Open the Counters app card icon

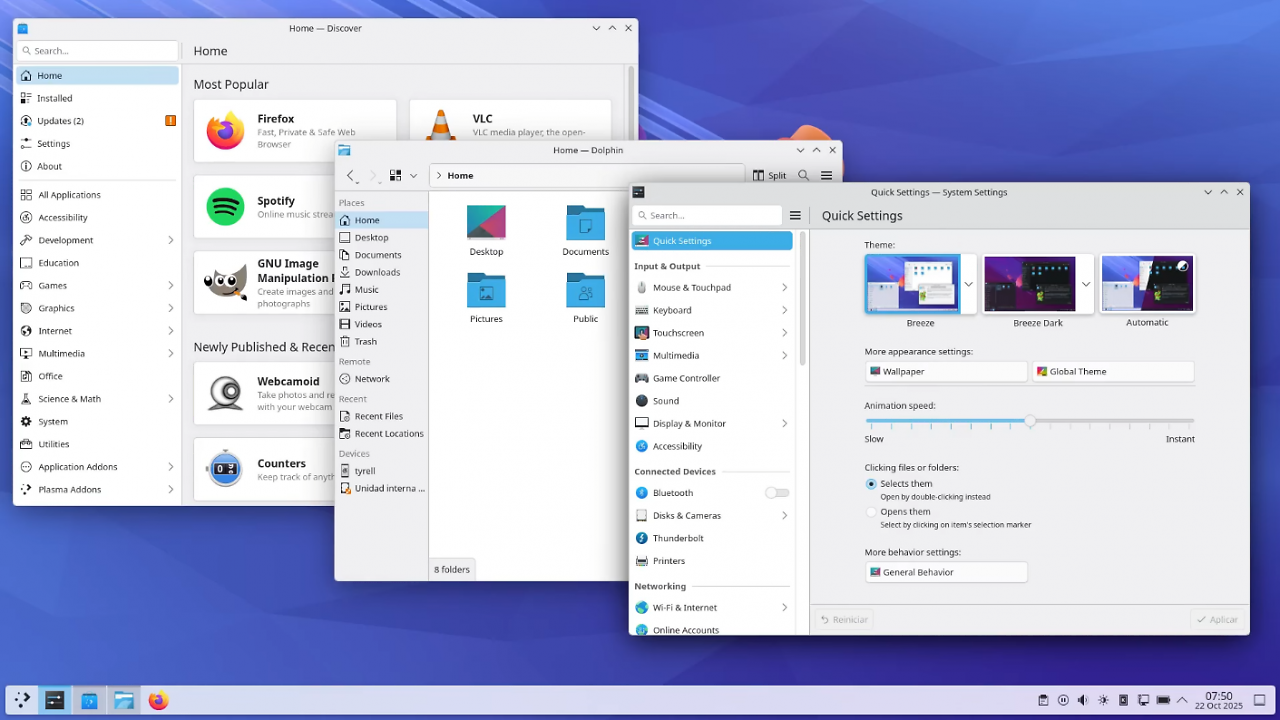225,468
